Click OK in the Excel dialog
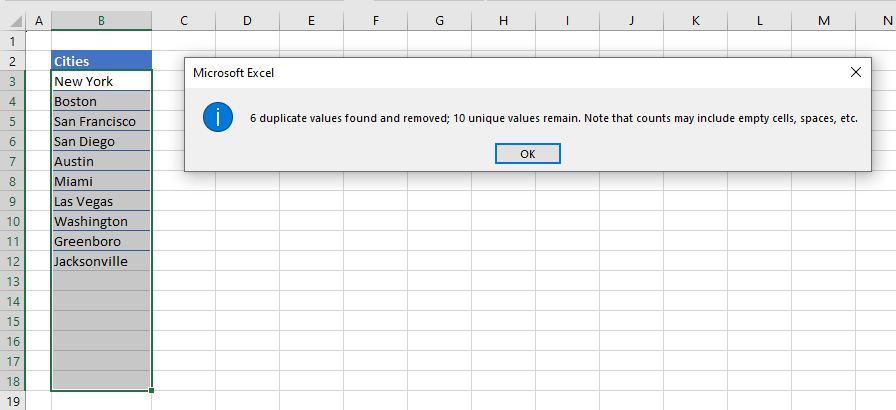896x410 pixels. [527, 154]
